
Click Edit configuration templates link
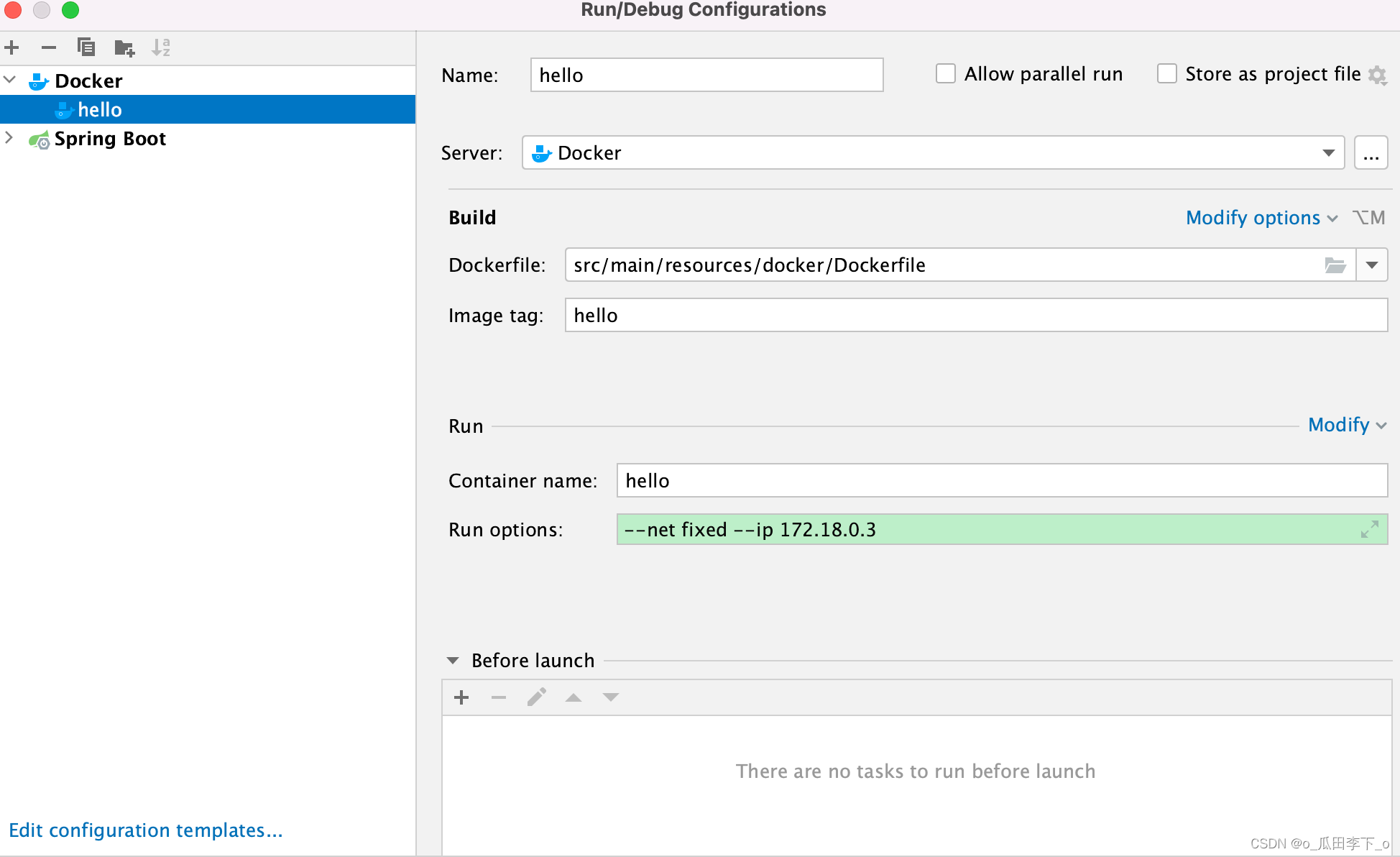point(146,830)
